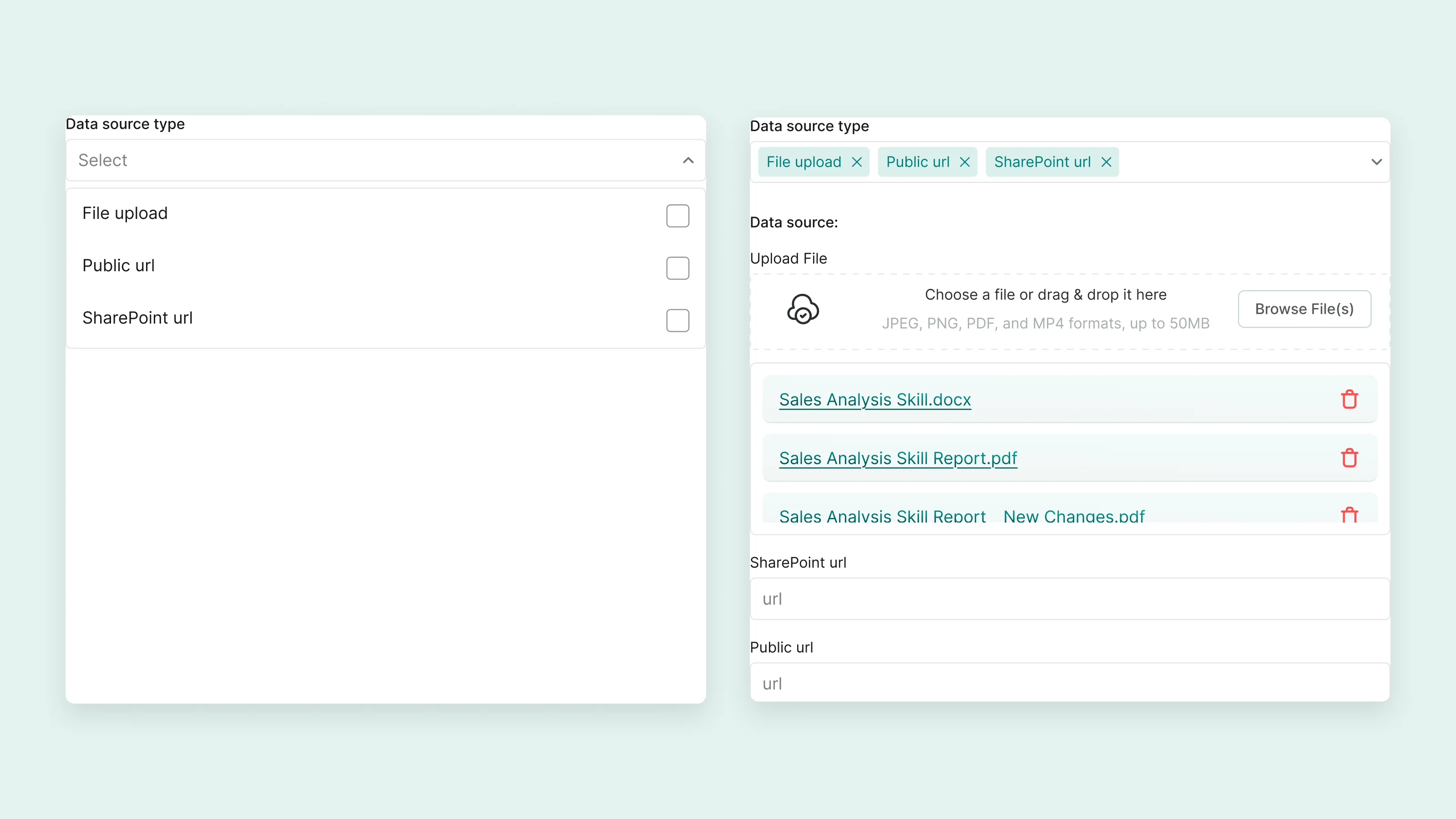
Task: Delete the New Changes.pdf file
Action: [1349, 514]
